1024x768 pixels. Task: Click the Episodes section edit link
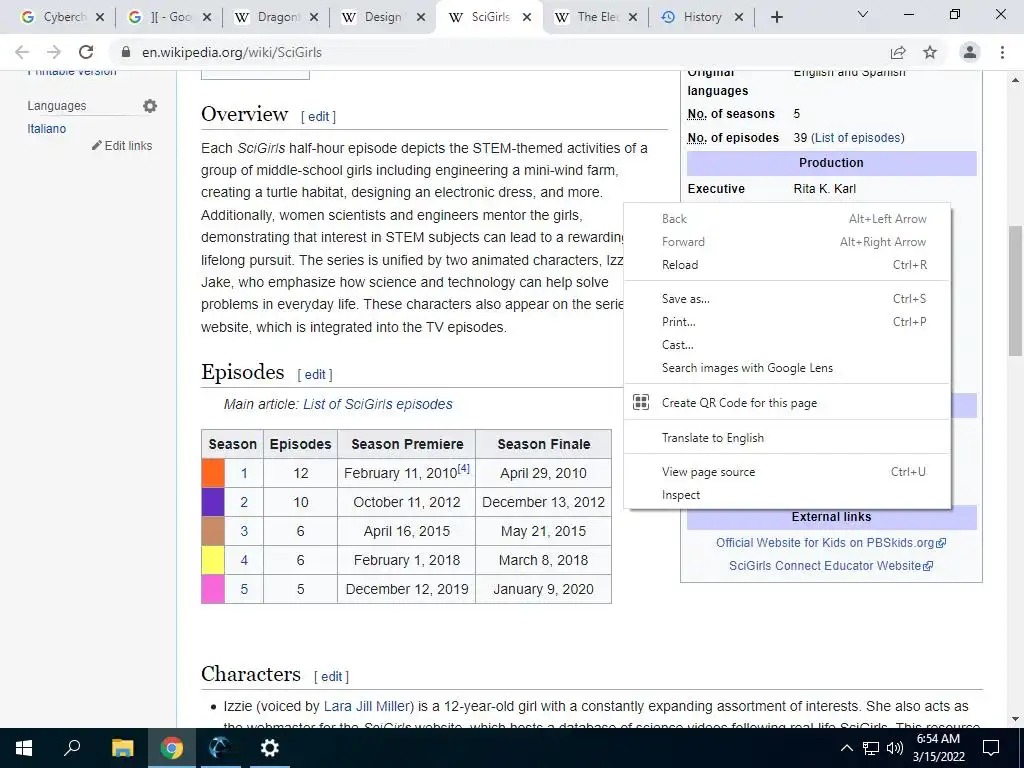coord(315,375)
